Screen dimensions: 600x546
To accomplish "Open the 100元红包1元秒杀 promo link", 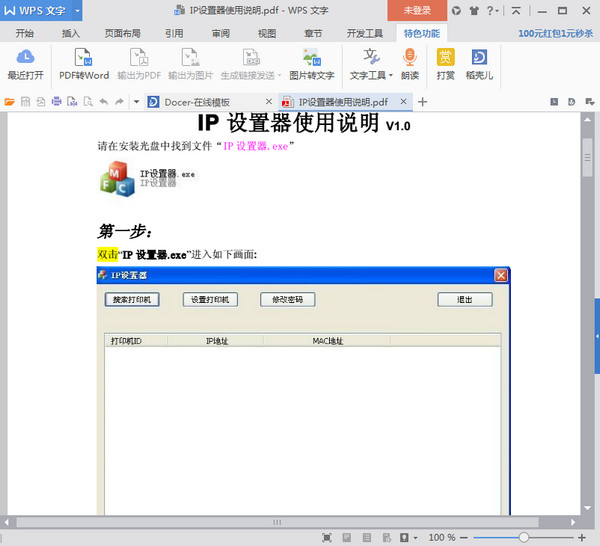I will (x=555, y=34).
